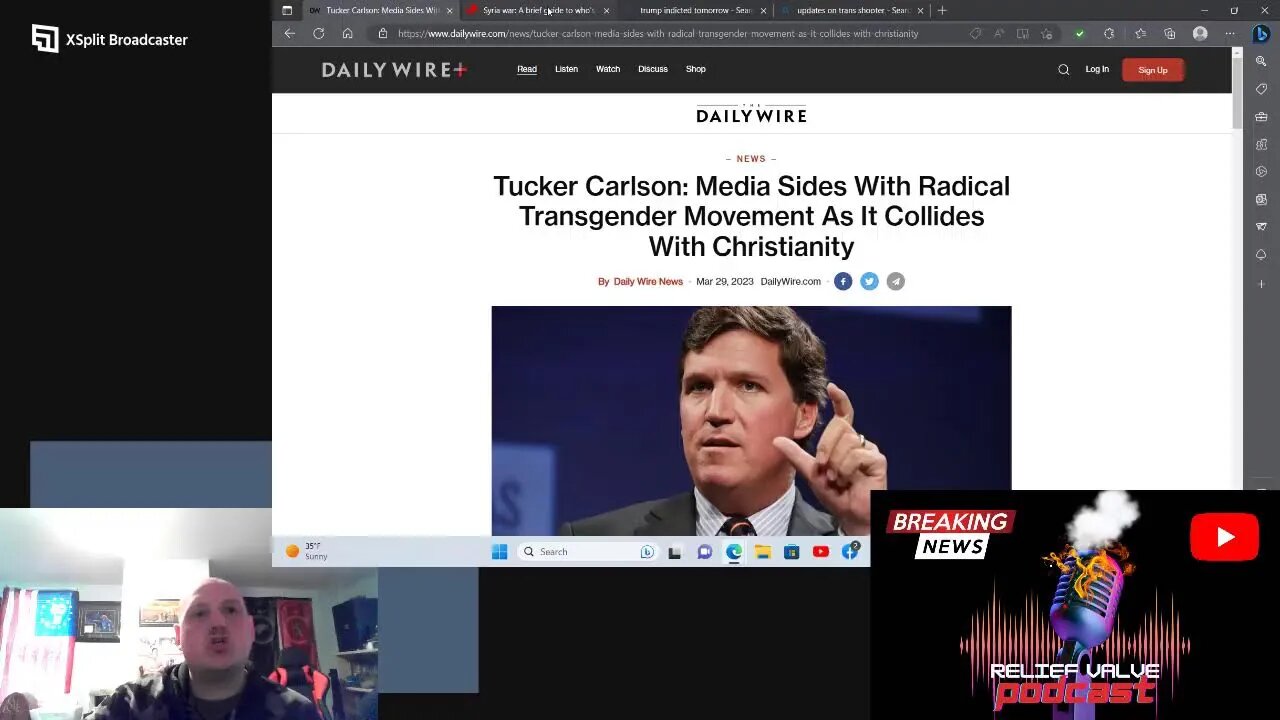Go back using the browser back arrow
The height and width of the screenshot is (720, 1280).
click(x=290, y=33)
